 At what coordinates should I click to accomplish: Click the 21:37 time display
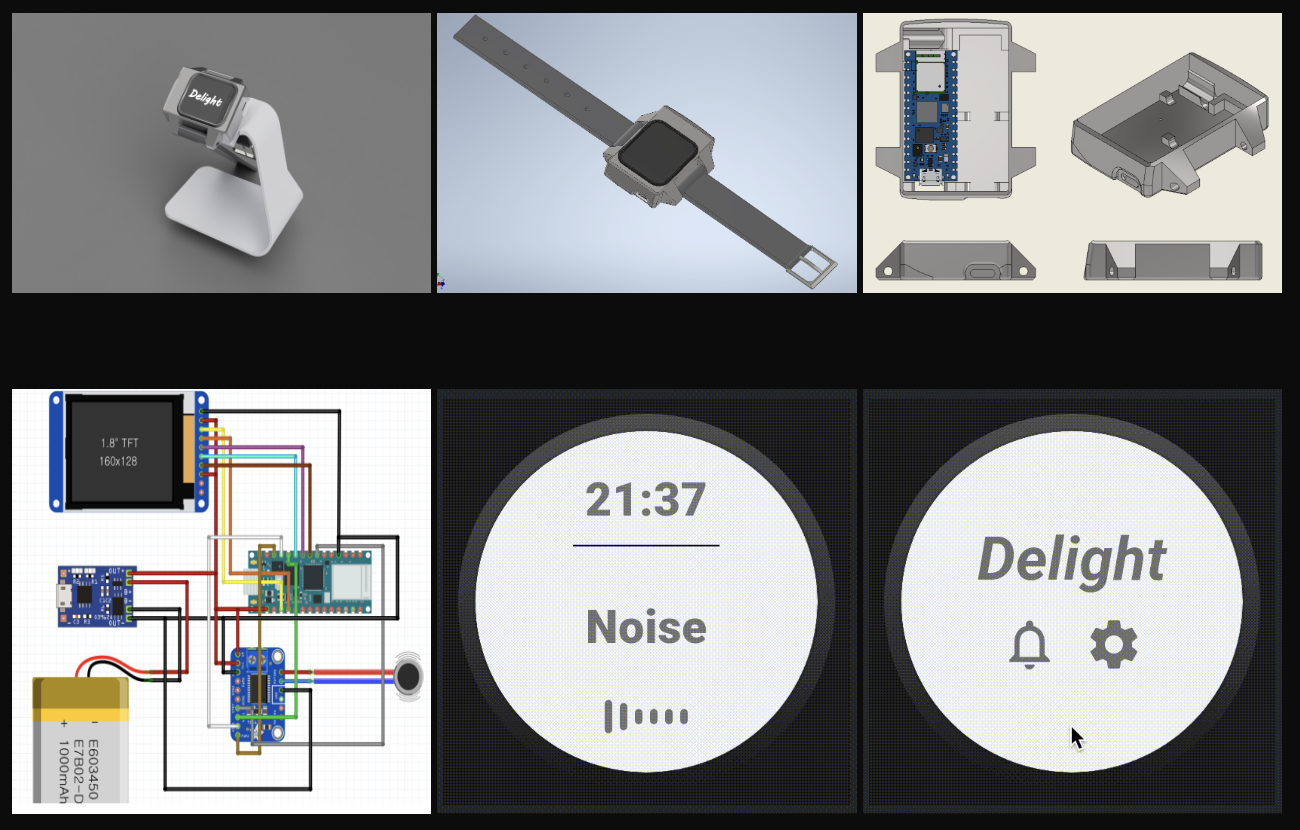coord(646,499)
